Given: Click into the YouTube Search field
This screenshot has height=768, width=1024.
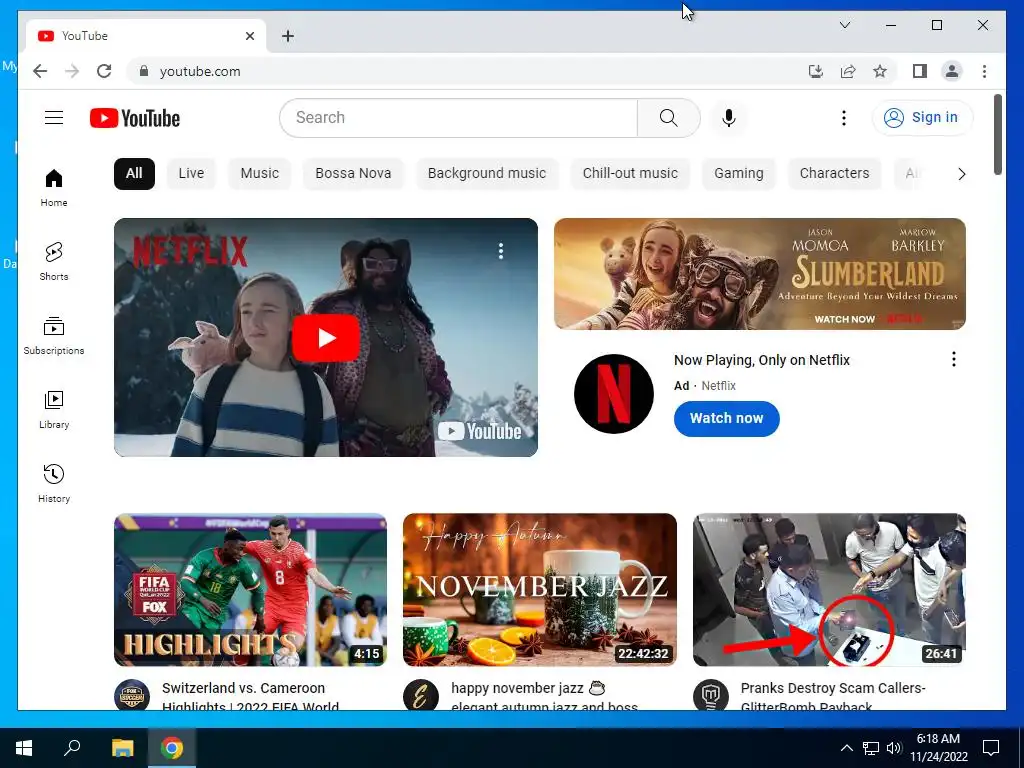Looking at the screenshot, I should (x=458, y=118).
